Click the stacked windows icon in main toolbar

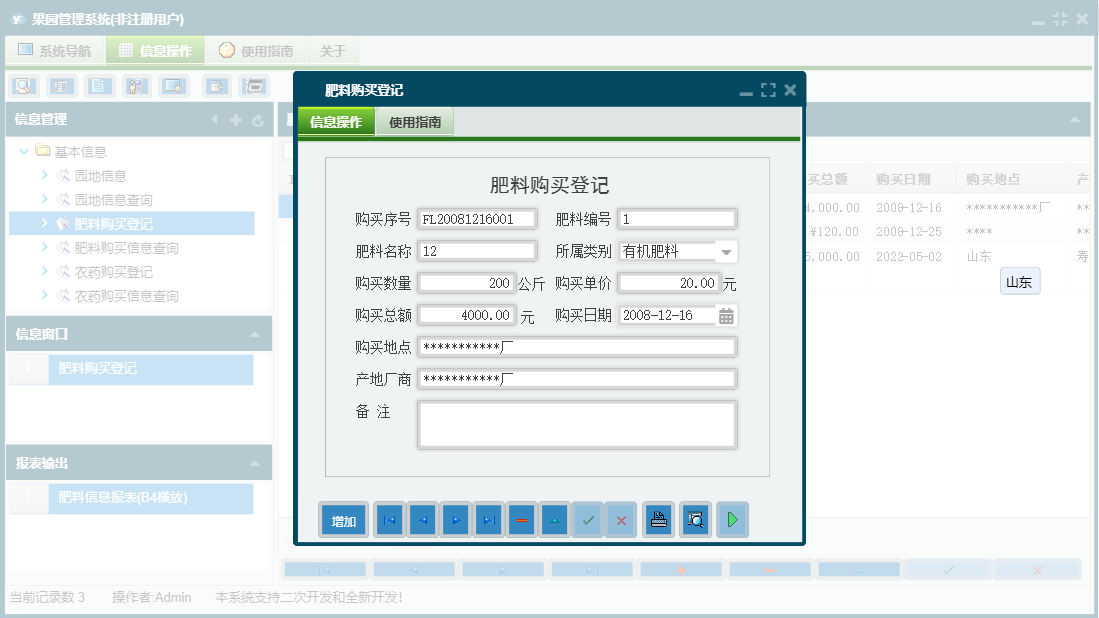[x=254, y=86]
